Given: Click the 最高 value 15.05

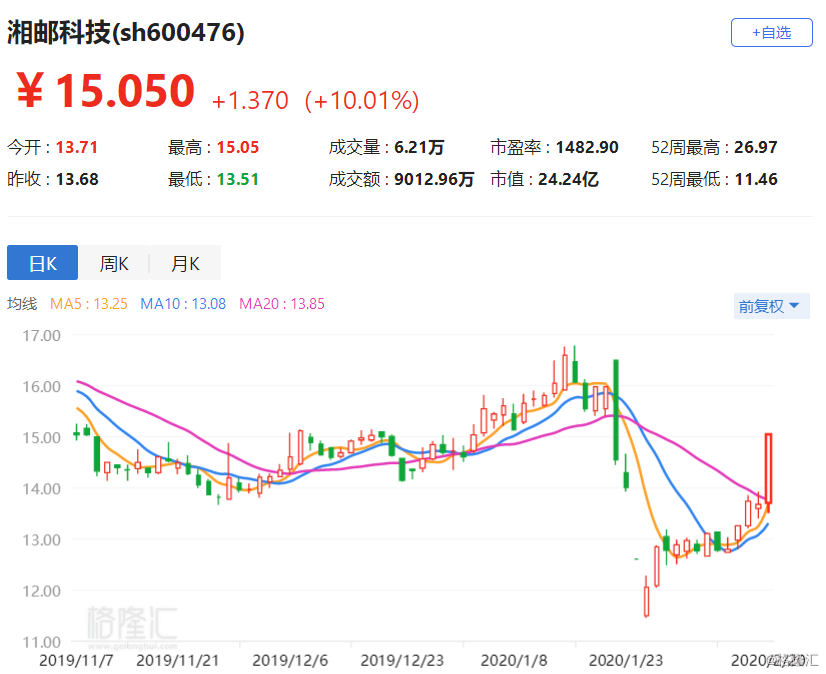Looking at the screenshot, I should click(238, 147).
